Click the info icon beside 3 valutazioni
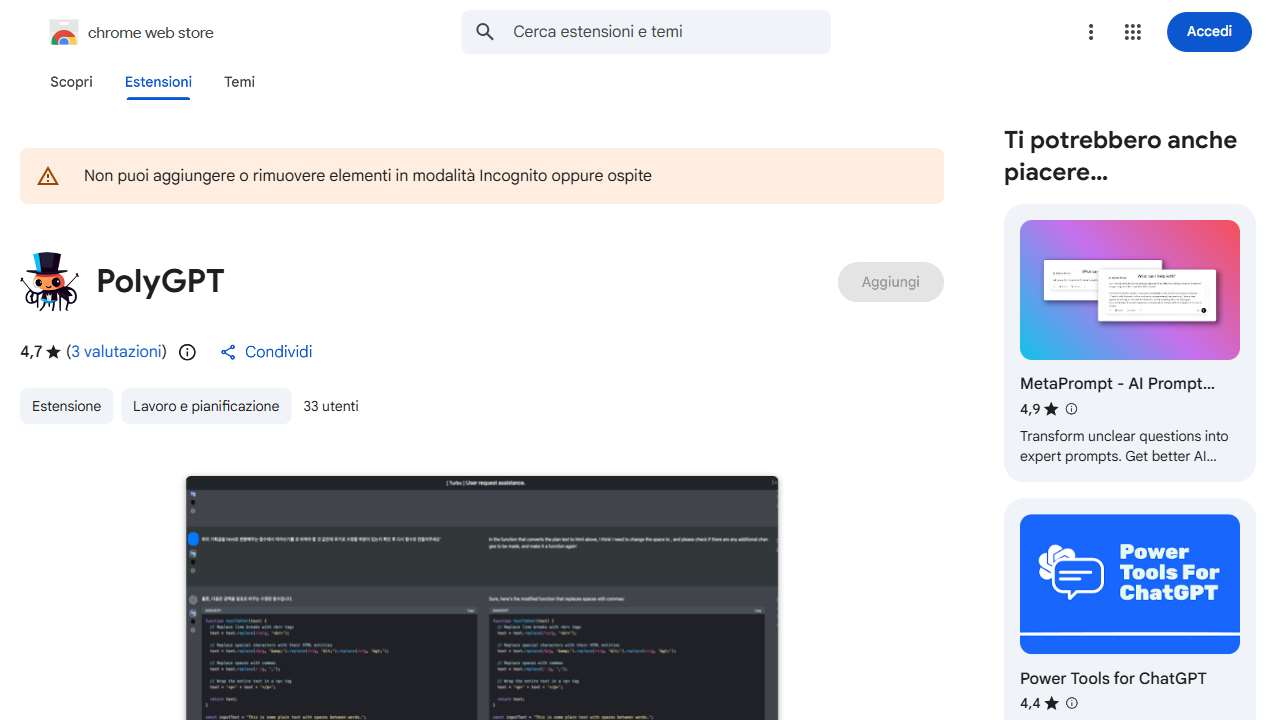Screen dimensions: 1280x720 point(187,352)
